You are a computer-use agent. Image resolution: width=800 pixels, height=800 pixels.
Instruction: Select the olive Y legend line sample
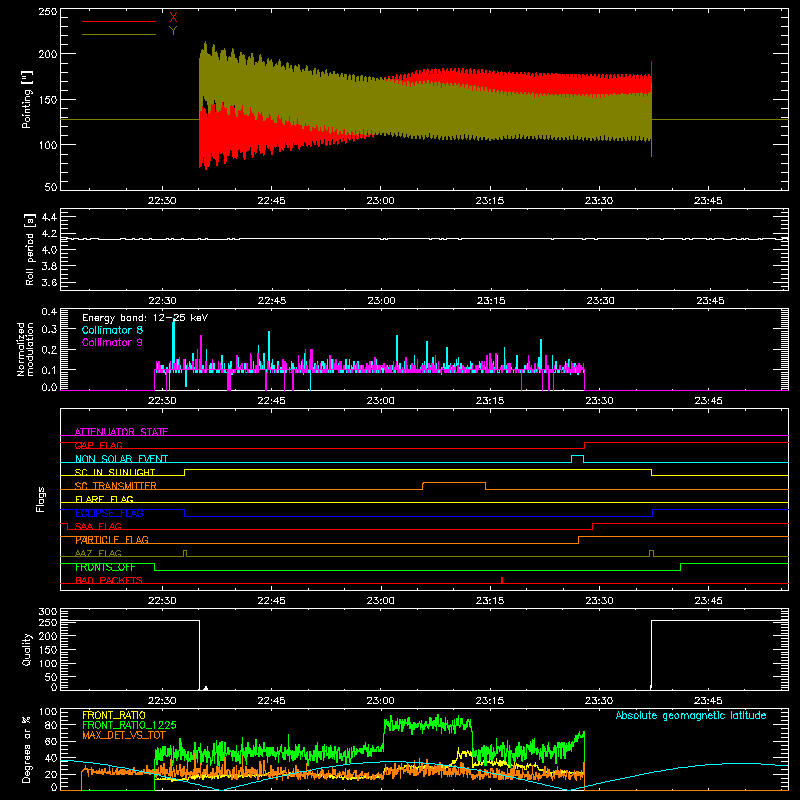click(x=119, y=34)
